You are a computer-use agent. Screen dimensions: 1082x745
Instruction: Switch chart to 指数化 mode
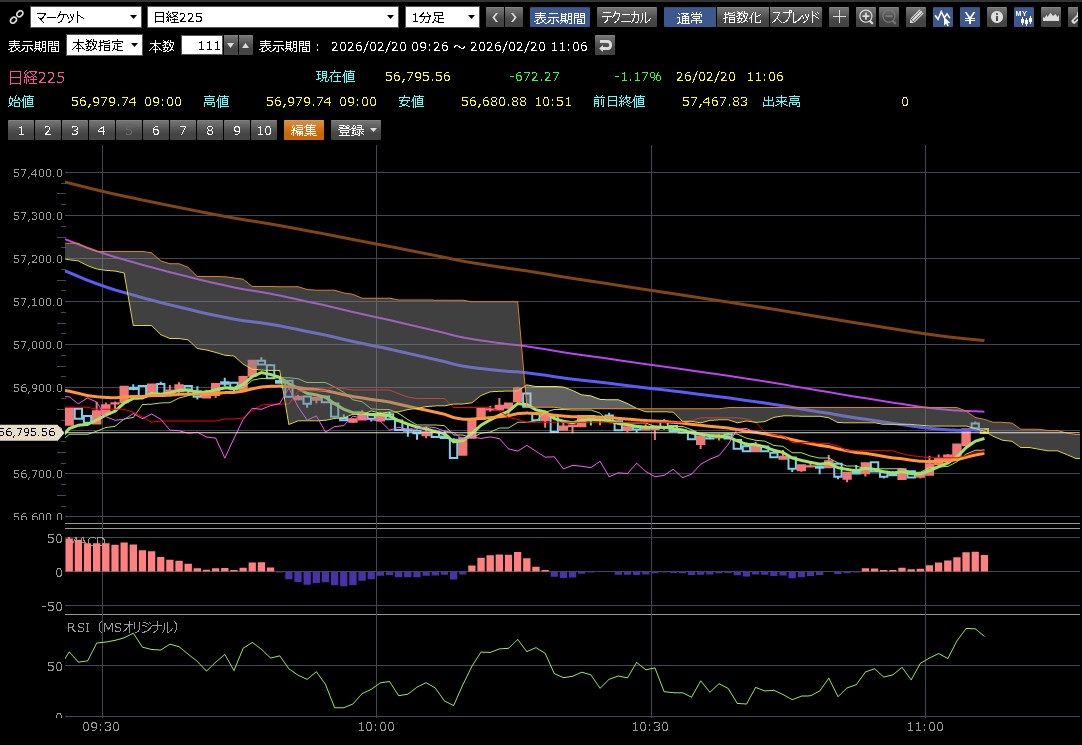tap(741, 17)
